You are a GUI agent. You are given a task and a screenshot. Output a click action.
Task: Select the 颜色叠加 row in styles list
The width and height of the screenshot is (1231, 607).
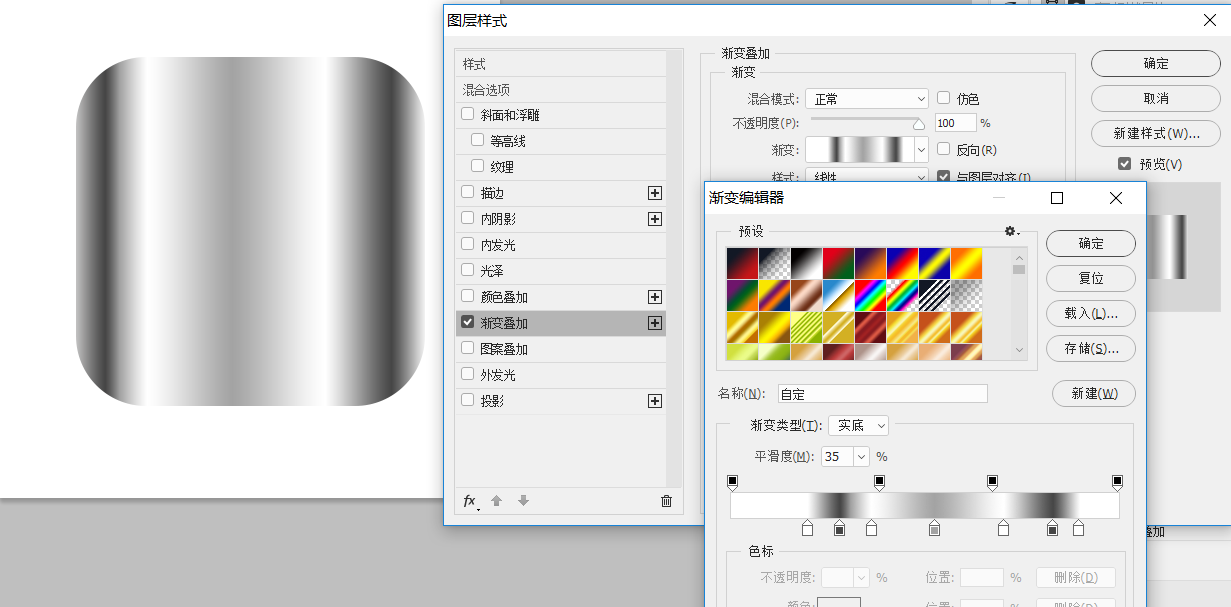coord(560,297)
